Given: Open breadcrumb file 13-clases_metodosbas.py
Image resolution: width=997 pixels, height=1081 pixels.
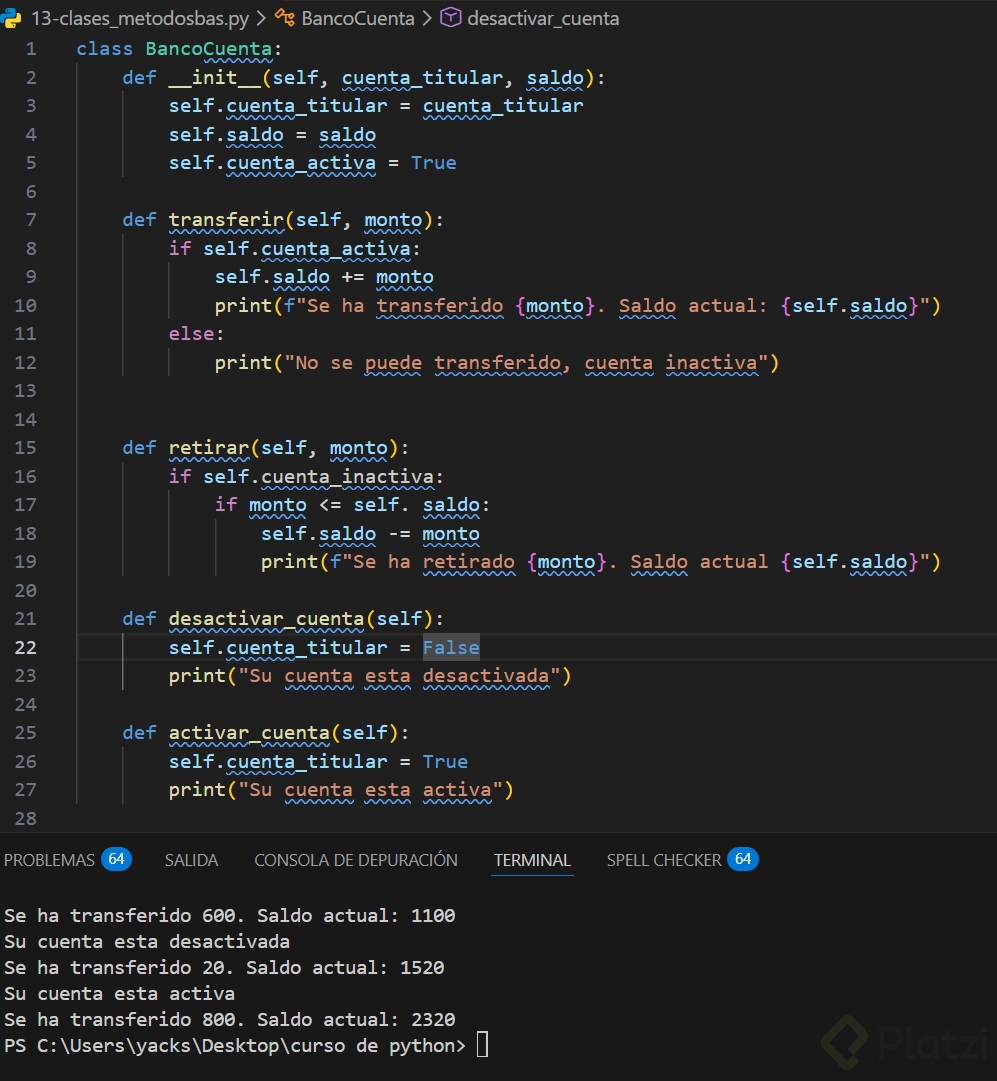Looking at the screenshot, I should point(140,19).
